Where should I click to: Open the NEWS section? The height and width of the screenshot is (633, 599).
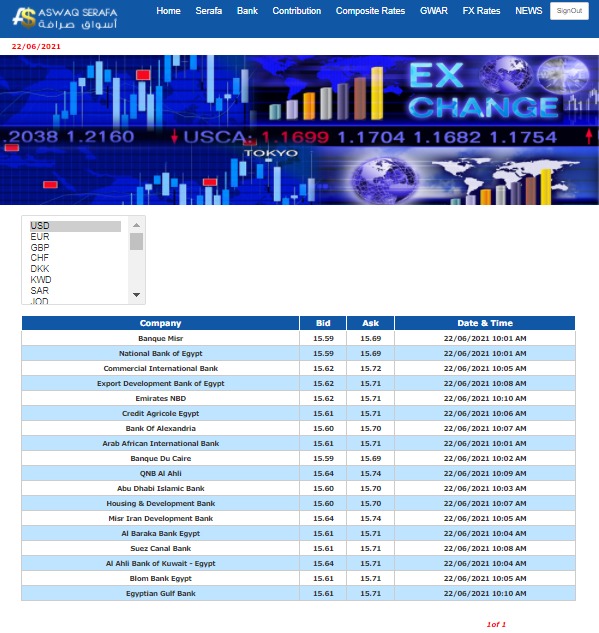tap(528, 11)
